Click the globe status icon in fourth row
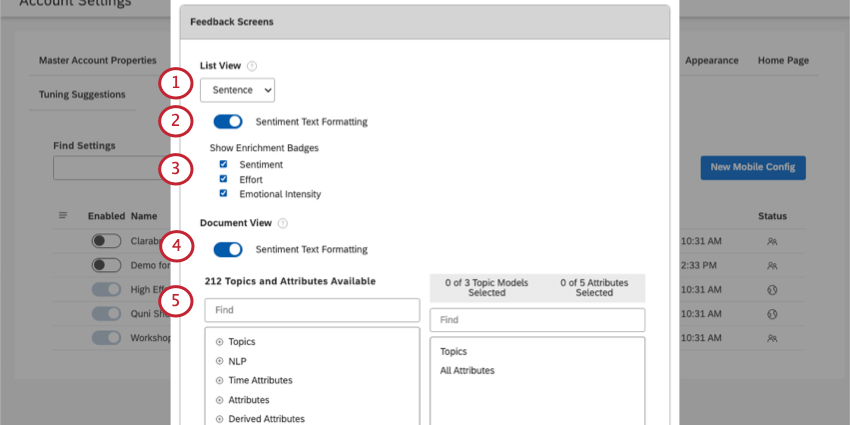The width and height of the screenshot is (850, 425). click(x=772, y=314)
